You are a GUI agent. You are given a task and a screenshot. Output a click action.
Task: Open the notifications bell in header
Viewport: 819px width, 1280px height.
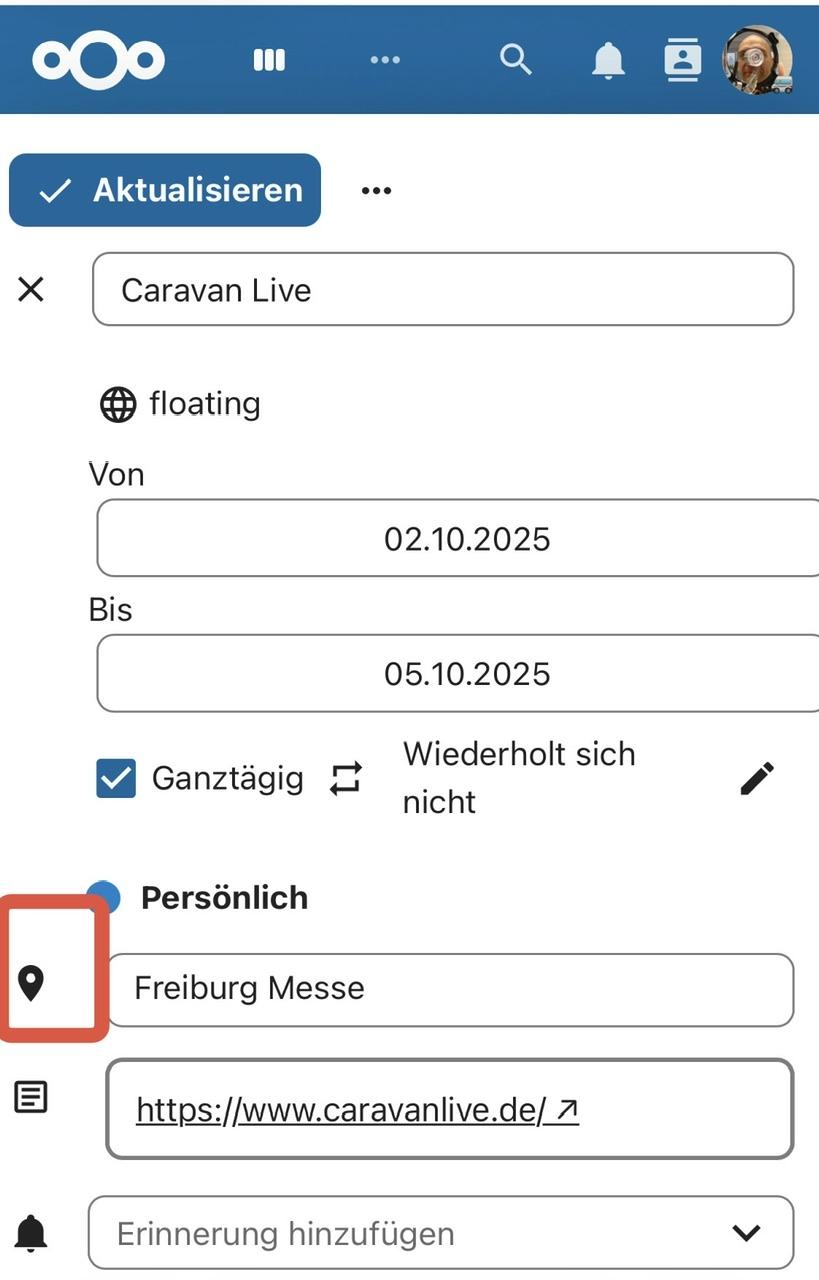(608, 61)
